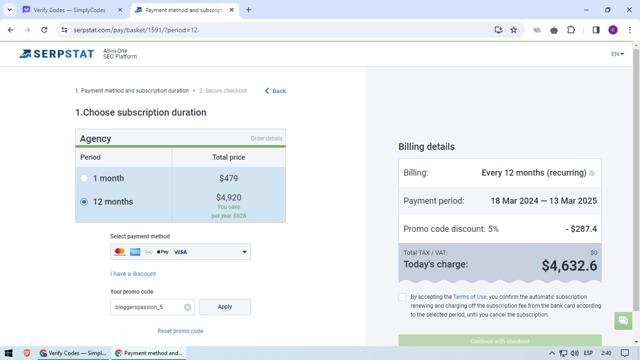
Task: Open the EN language selector
Action: pyautogui.click(x=617, y=54)
